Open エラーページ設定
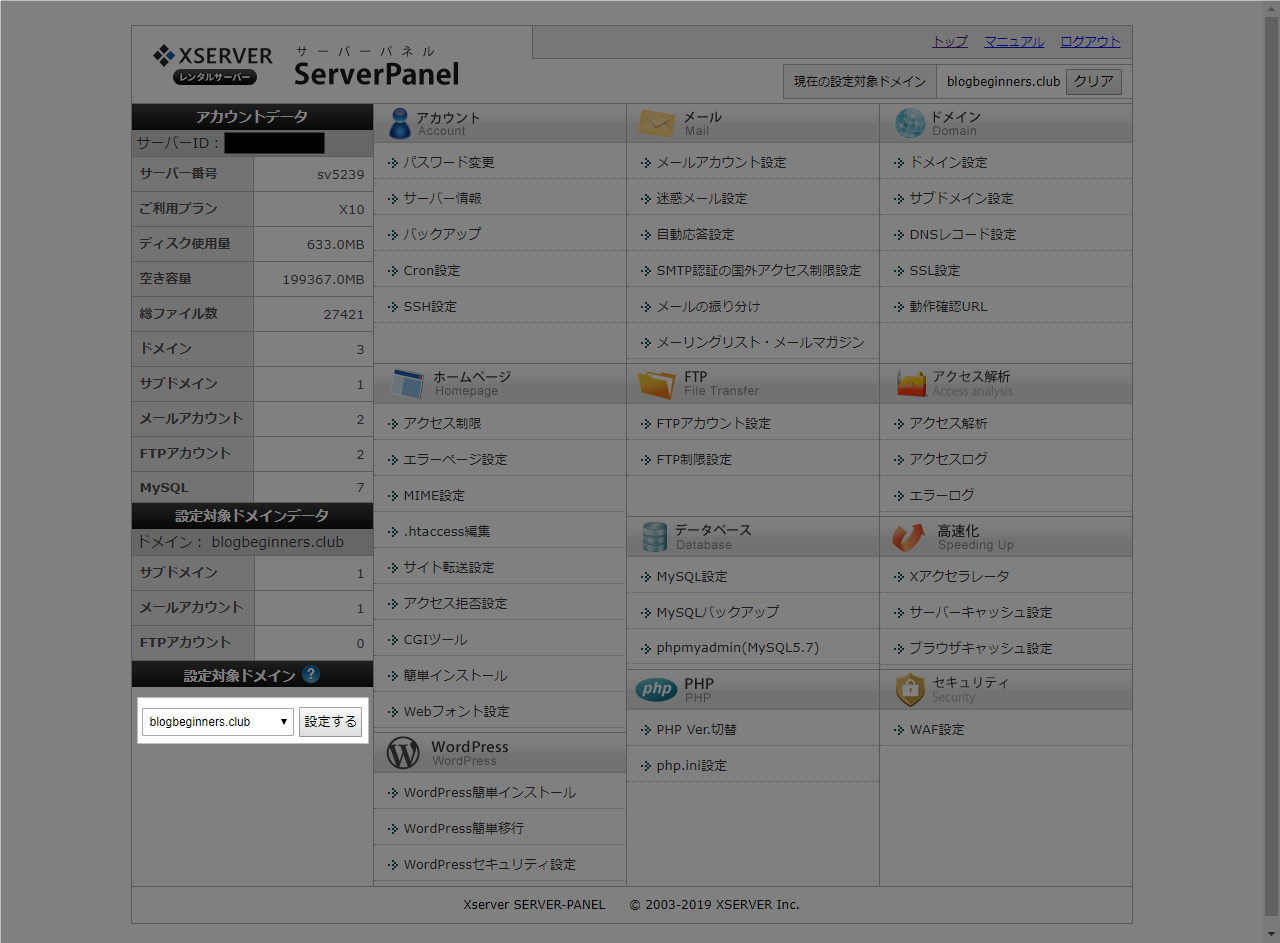The height and width of the screenshot is (943, 1280). pos(455,459)
